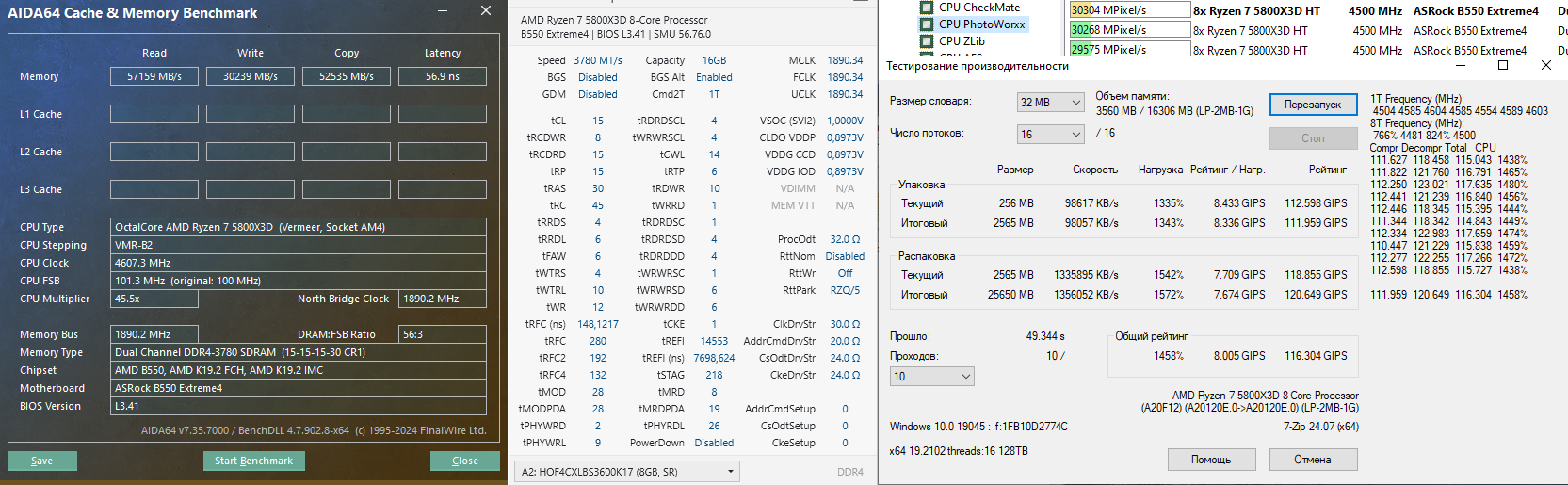
Task: Click the chip icon beside CPU CheckMate
Action: click(x=927, y=8)
